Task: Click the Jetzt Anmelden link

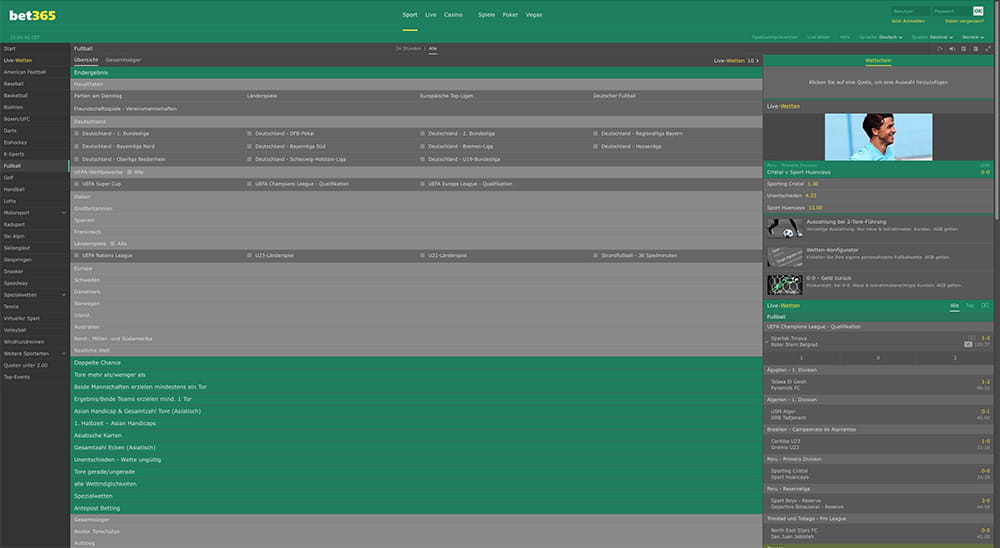Action: (908, 21)
